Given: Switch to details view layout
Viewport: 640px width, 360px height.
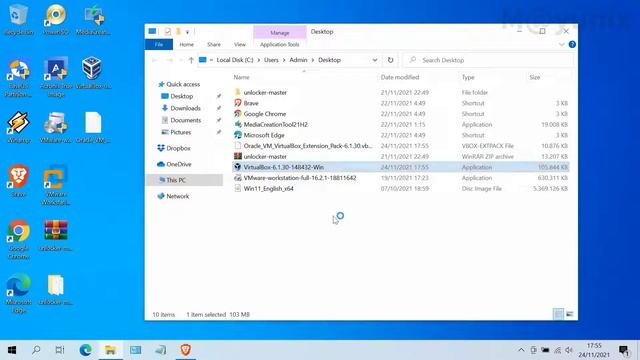Looking at the screenshot, I should [558, 314].
